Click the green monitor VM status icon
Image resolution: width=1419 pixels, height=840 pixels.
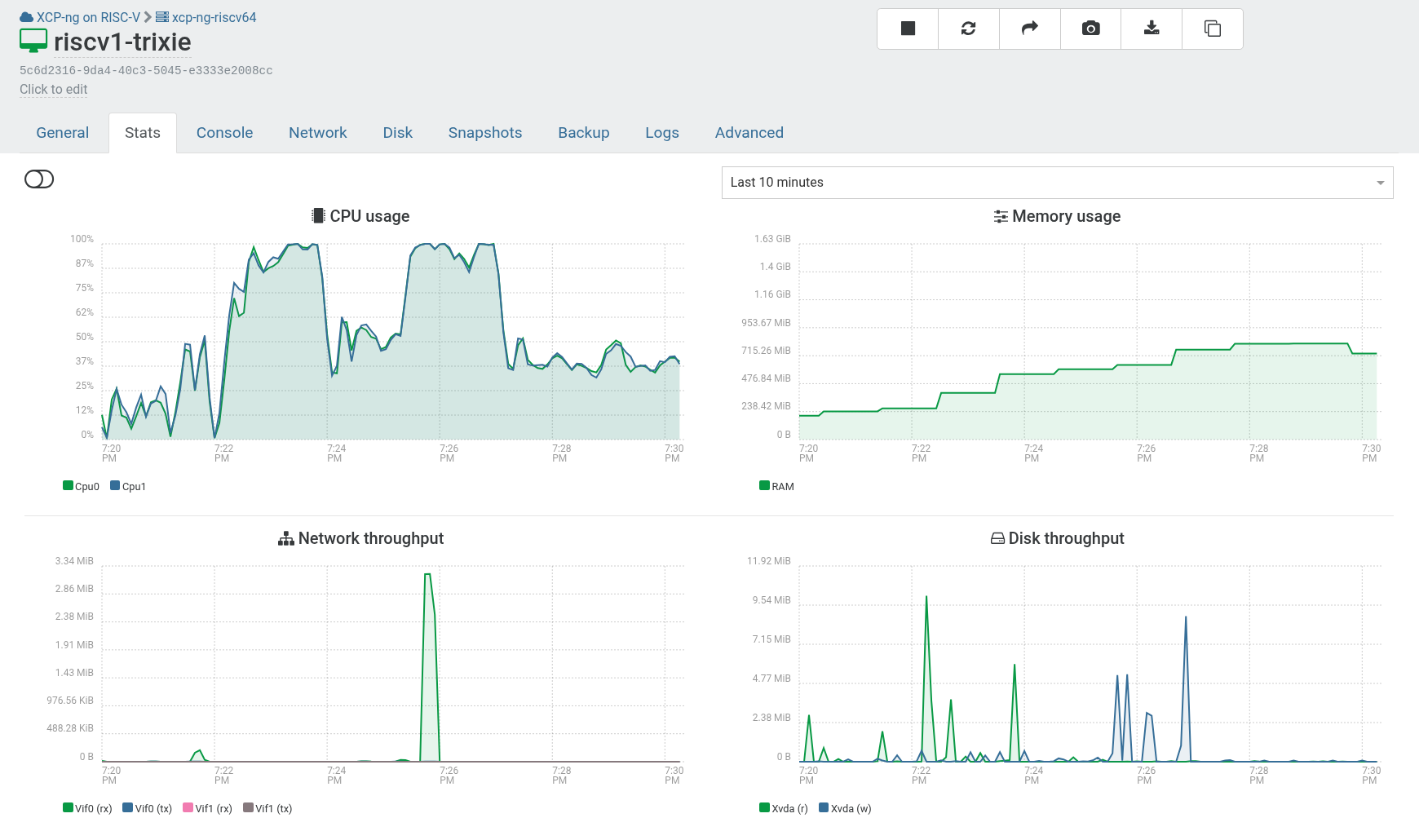33,41
